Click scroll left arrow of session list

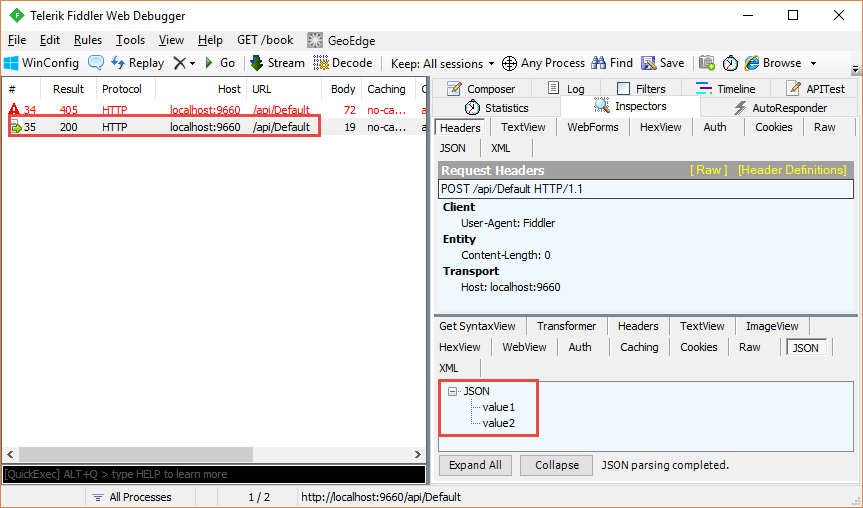point(10,454)
